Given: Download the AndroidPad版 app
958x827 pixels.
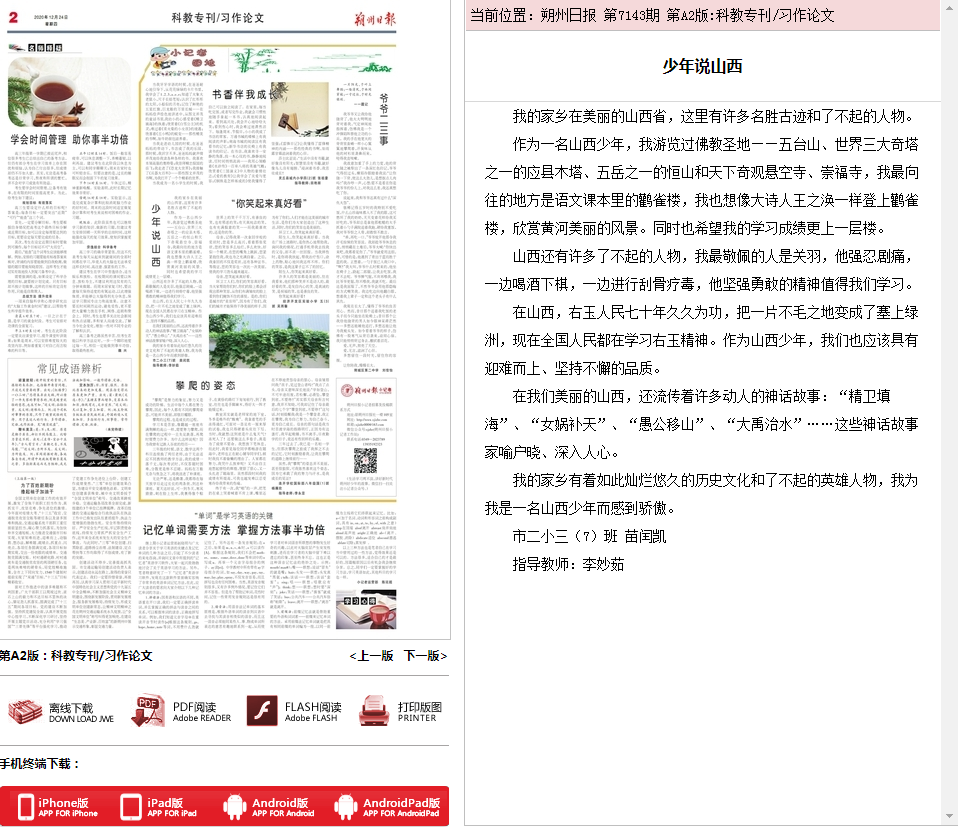Looking at the screenshot, I should pyautogui.click(x=387, y=807).
